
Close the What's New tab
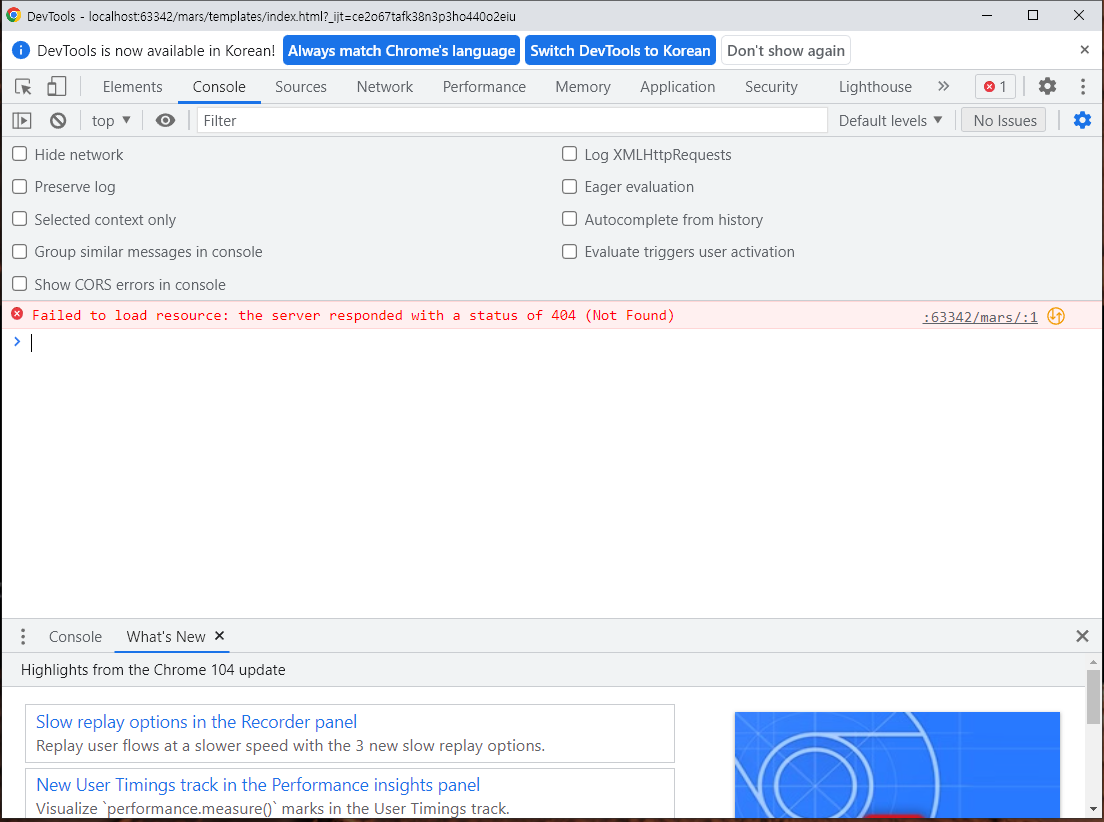click(x=220, y=635)
